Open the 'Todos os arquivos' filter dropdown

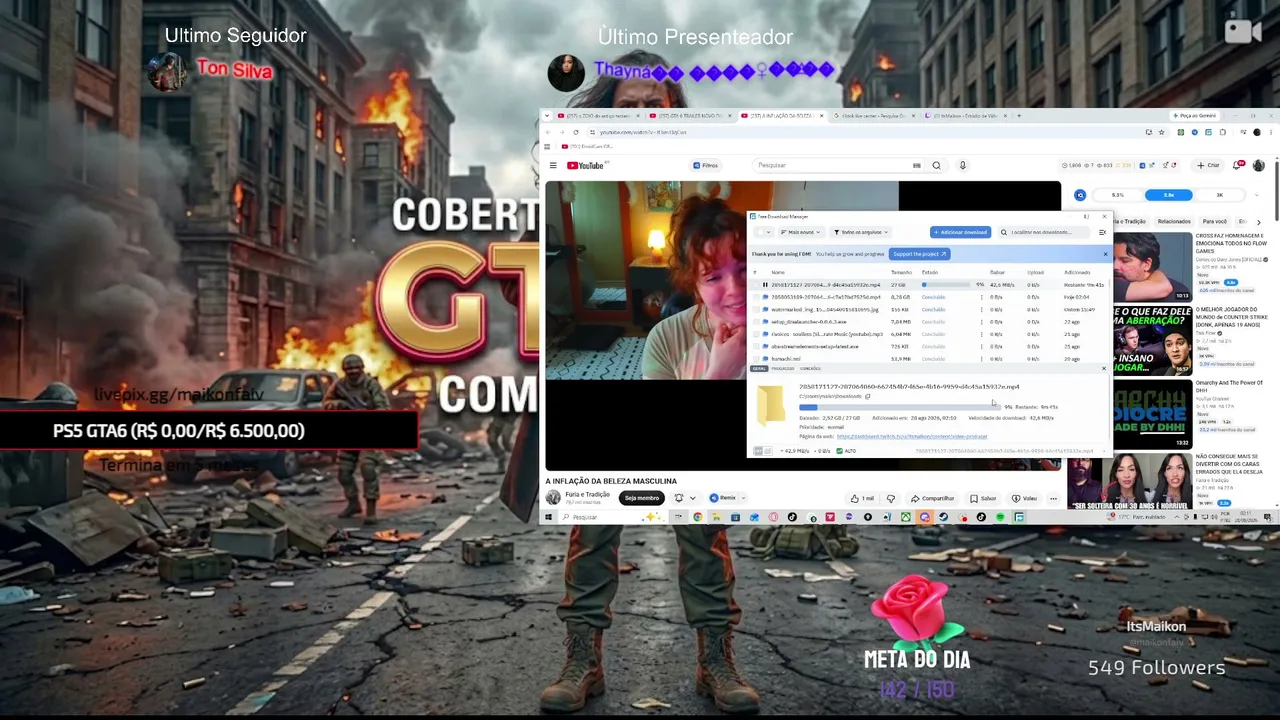pos(861,232)
